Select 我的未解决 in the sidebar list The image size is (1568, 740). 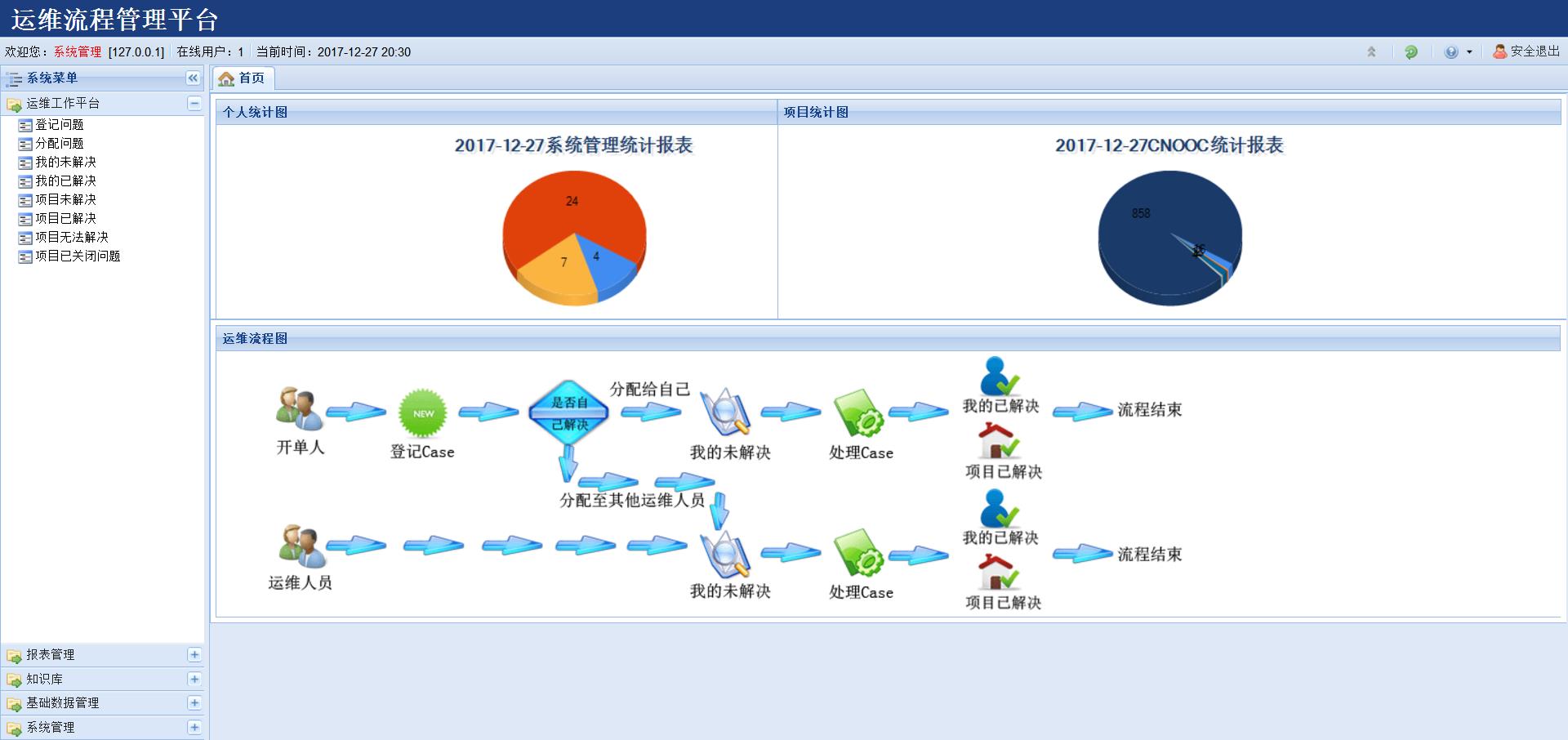pos(65,163)
